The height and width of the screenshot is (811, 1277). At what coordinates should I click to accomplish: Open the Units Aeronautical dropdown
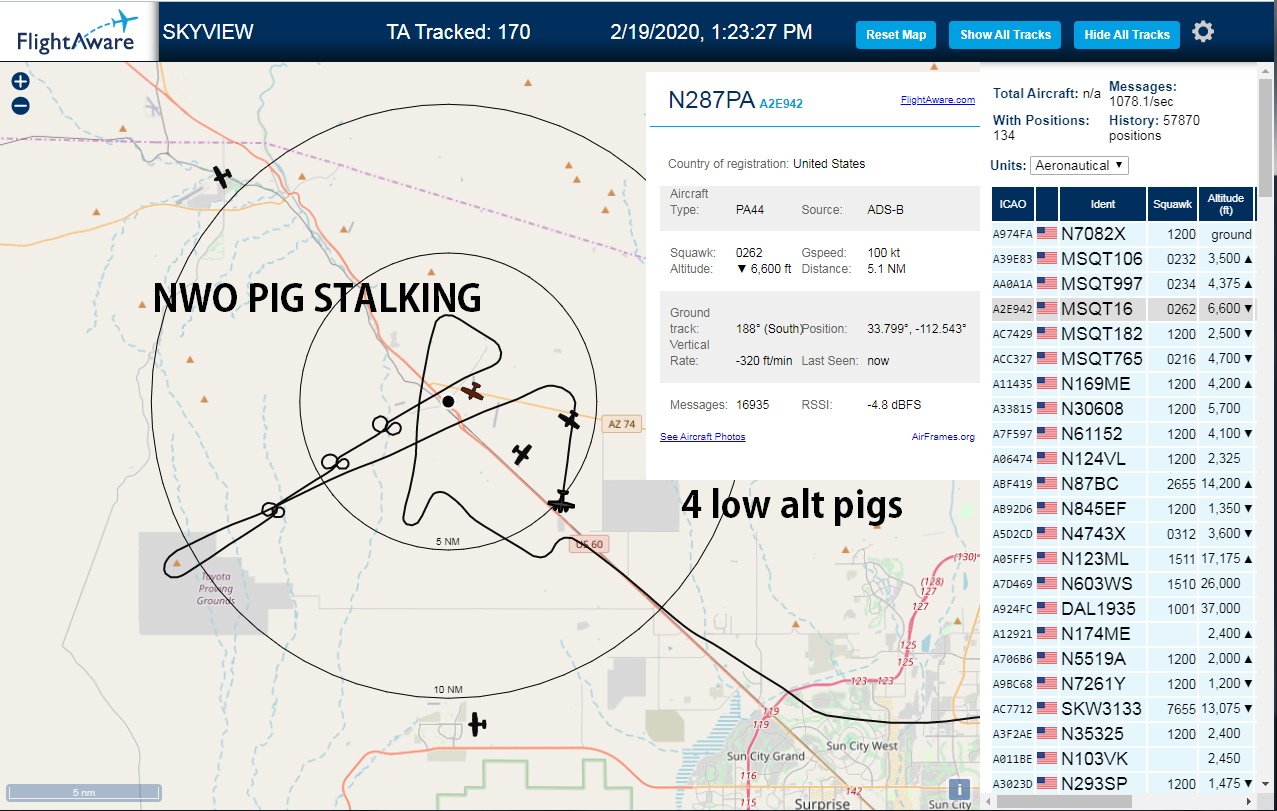[1079, 165]
